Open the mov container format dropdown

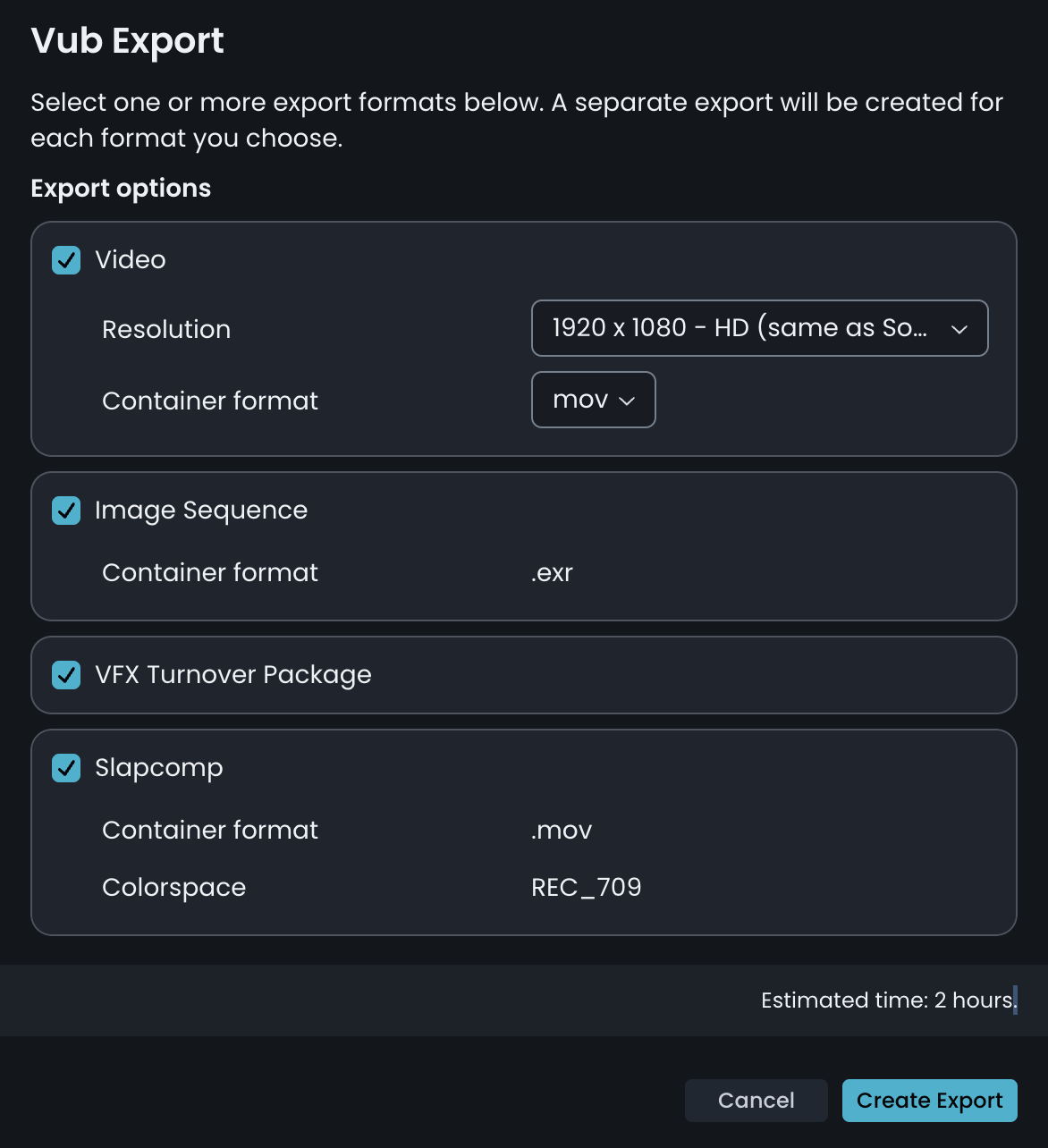(594, 400)
